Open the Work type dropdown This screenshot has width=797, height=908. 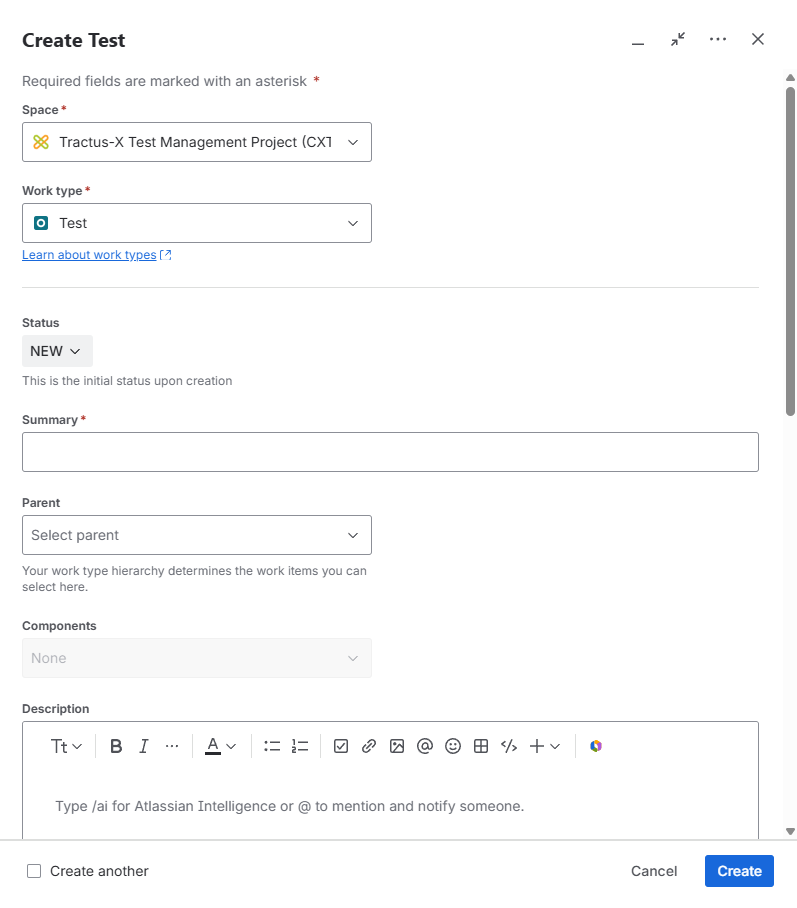[196, 223]
